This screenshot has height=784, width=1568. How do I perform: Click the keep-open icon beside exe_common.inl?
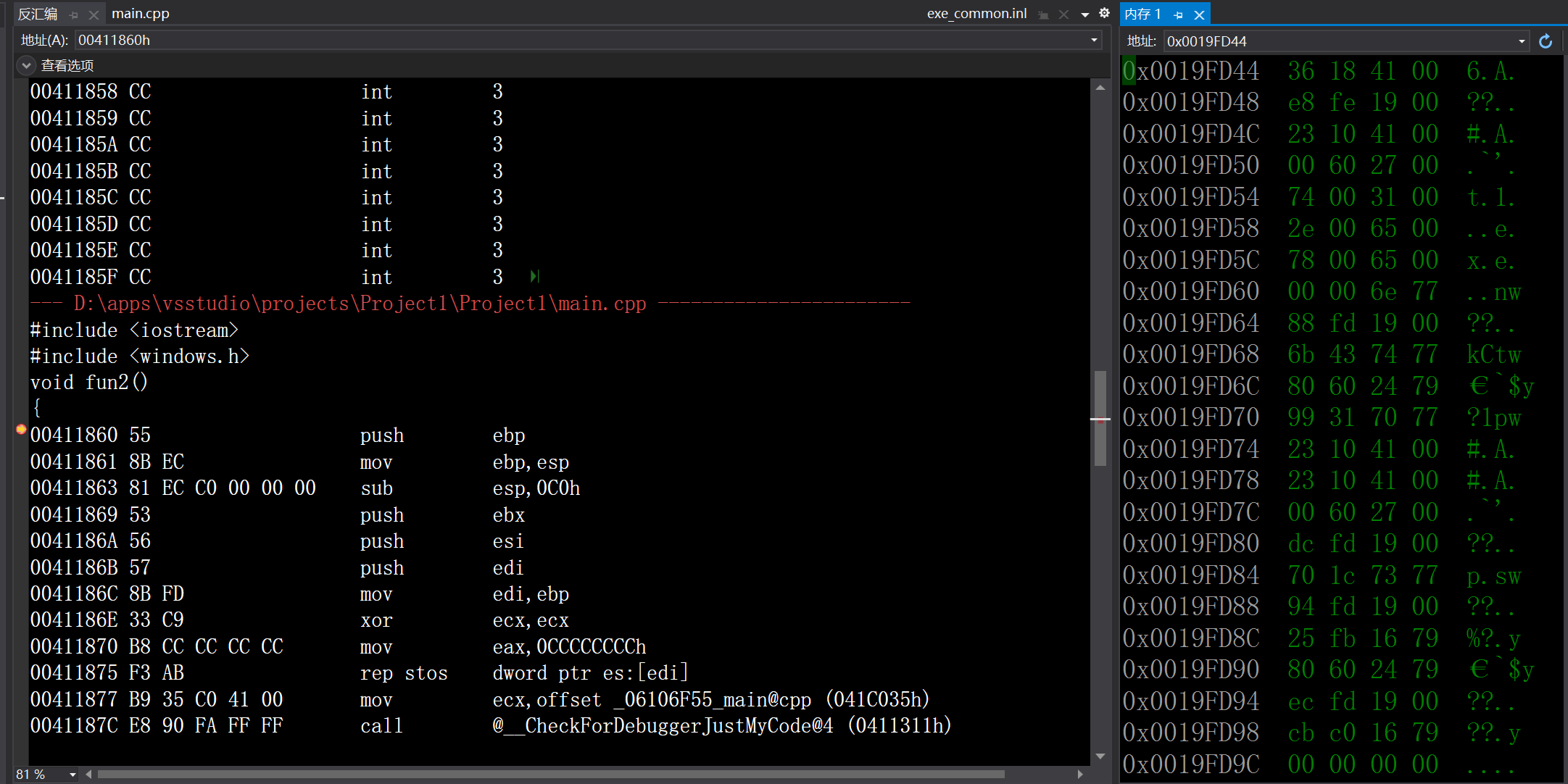(1043, 14)
